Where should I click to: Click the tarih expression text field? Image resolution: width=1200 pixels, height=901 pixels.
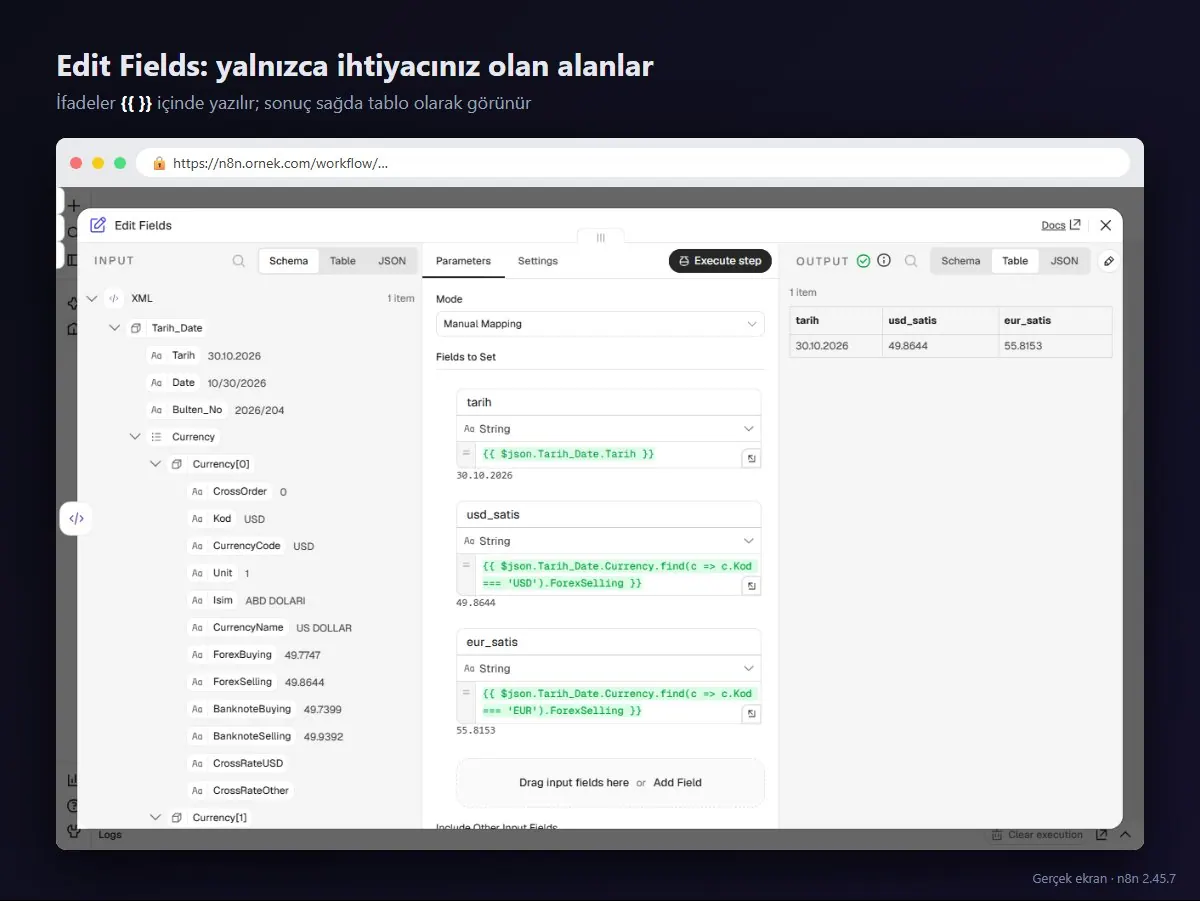(608, 454)
